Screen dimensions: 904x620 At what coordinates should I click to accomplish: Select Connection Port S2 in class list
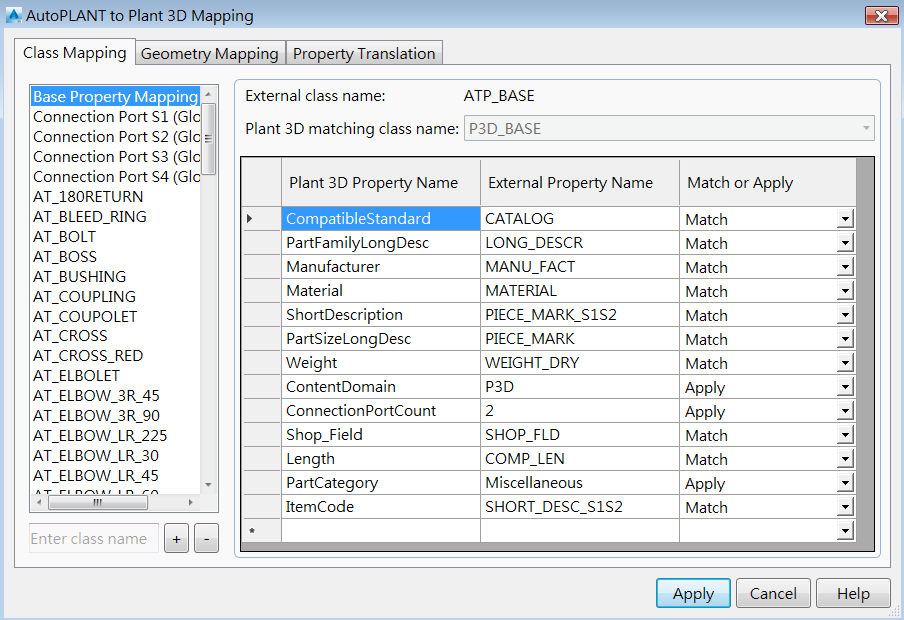(115, 137)
